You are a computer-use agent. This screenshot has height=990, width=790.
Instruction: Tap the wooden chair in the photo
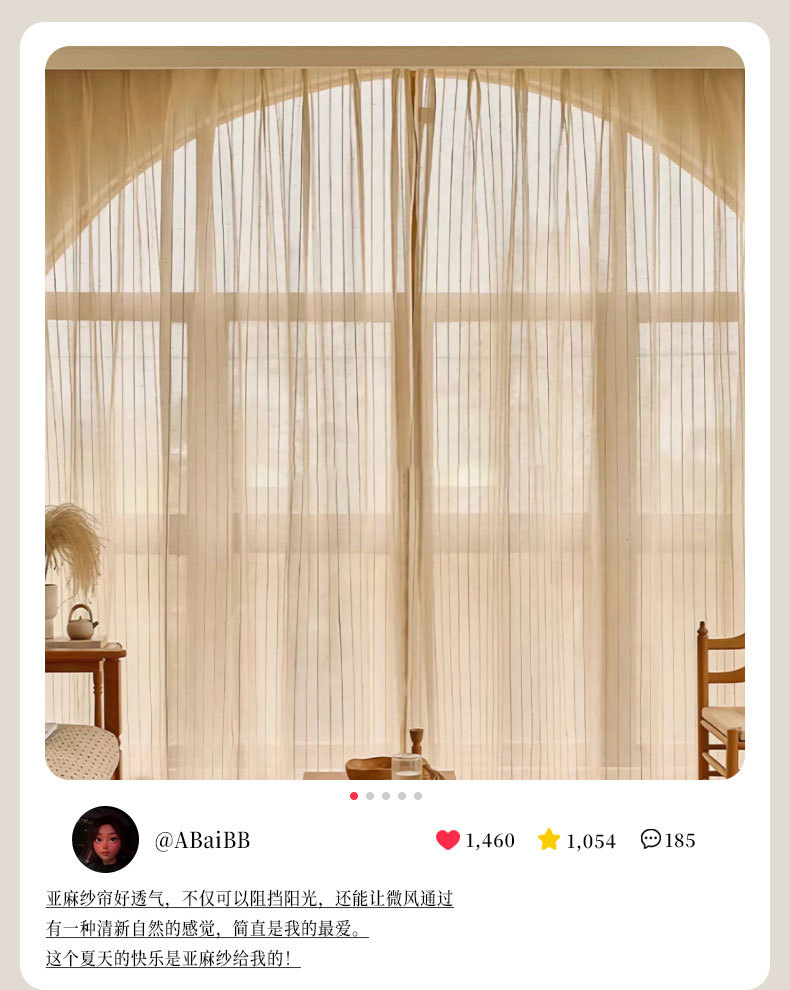coord(721,700)
